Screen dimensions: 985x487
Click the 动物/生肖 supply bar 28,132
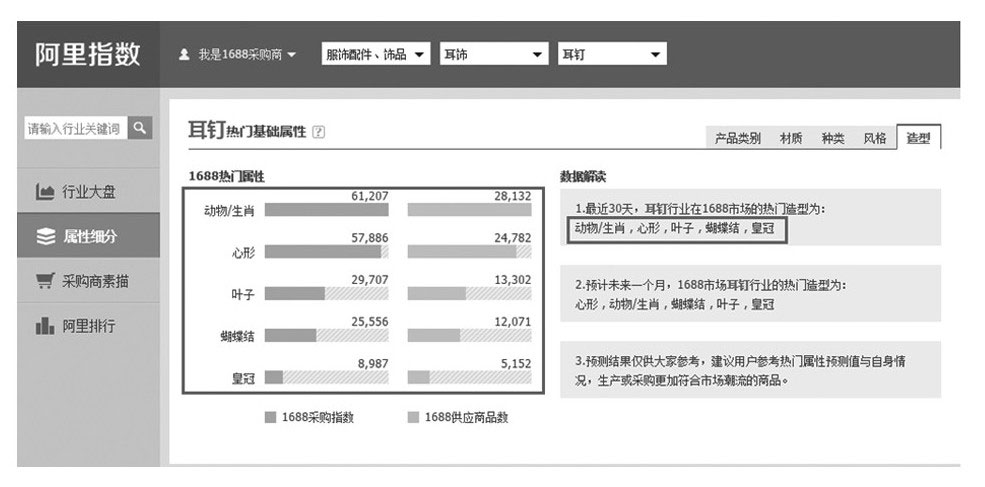(469, 210)
